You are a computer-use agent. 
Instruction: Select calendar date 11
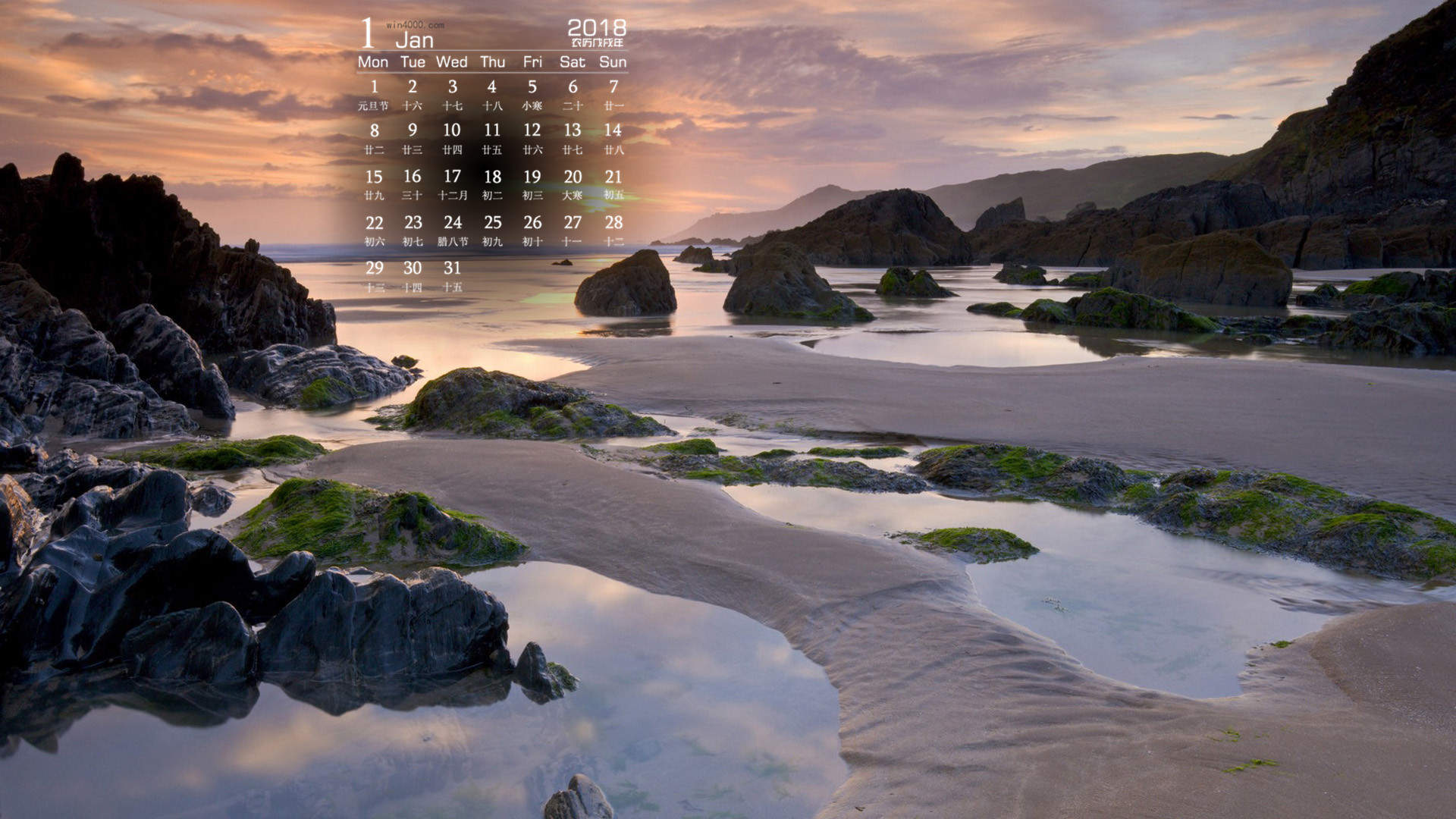coord(492,130)
